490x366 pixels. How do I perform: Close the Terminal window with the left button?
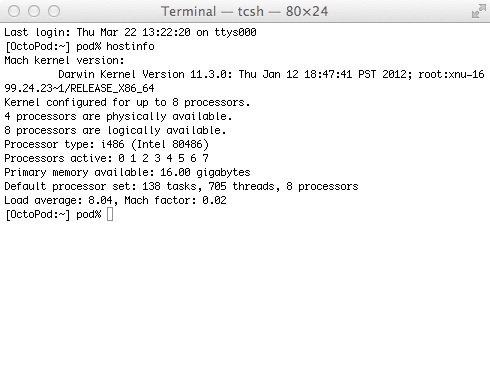pos(14,11)
